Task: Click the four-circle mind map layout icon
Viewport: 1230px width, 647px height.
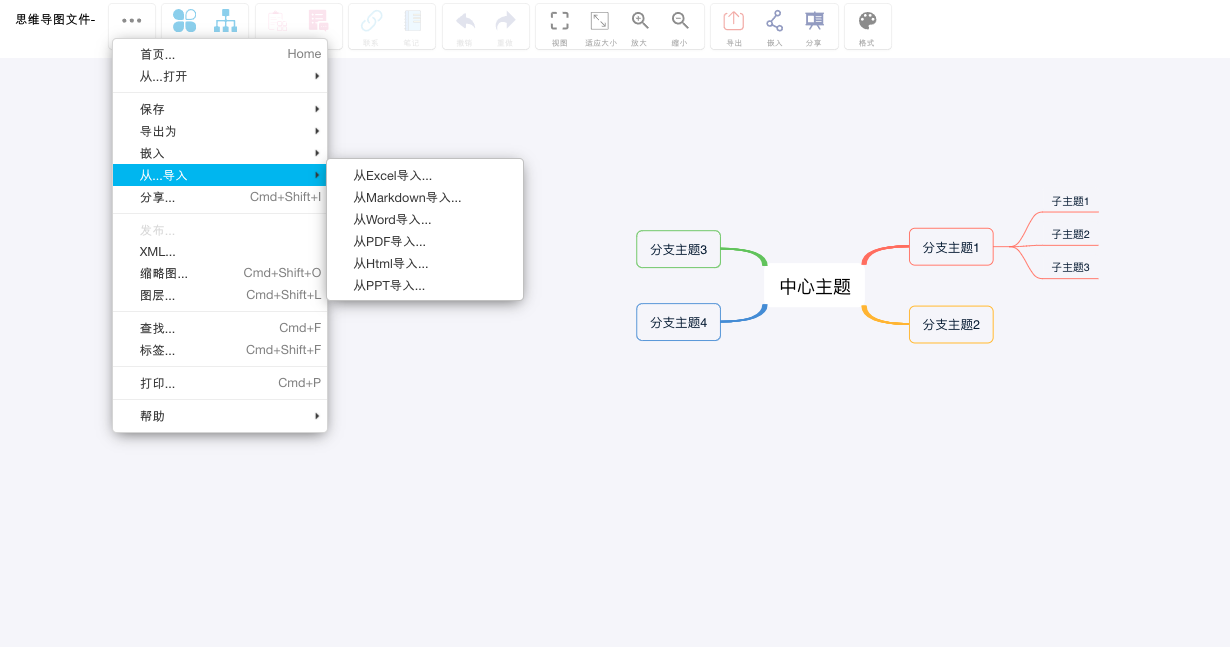Action: coord(185,20)
